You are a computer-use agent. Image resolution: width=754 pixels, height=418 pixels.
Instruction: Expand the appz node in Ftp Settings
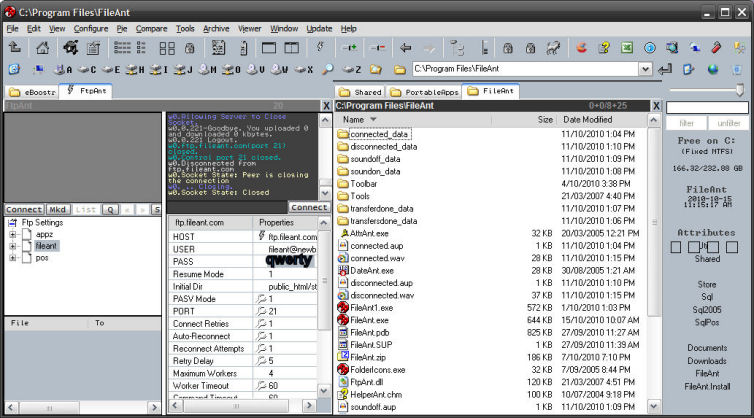coord(13,235)
